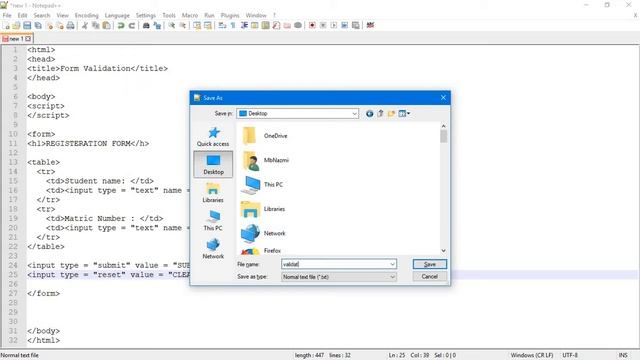The image size is (640, 360).
Task: Open the Encoding menu
Action: click(87, 15)
